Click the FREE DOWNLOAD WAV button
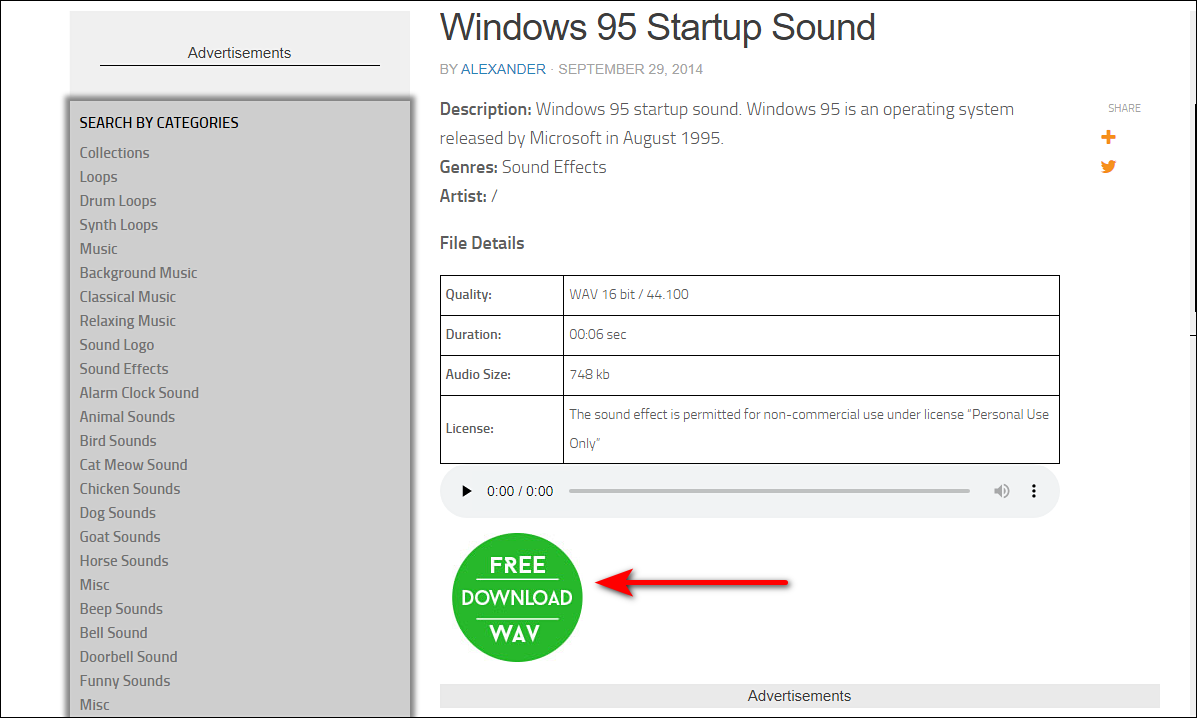This screenshot has width=1197, height=718. (517, 597)
